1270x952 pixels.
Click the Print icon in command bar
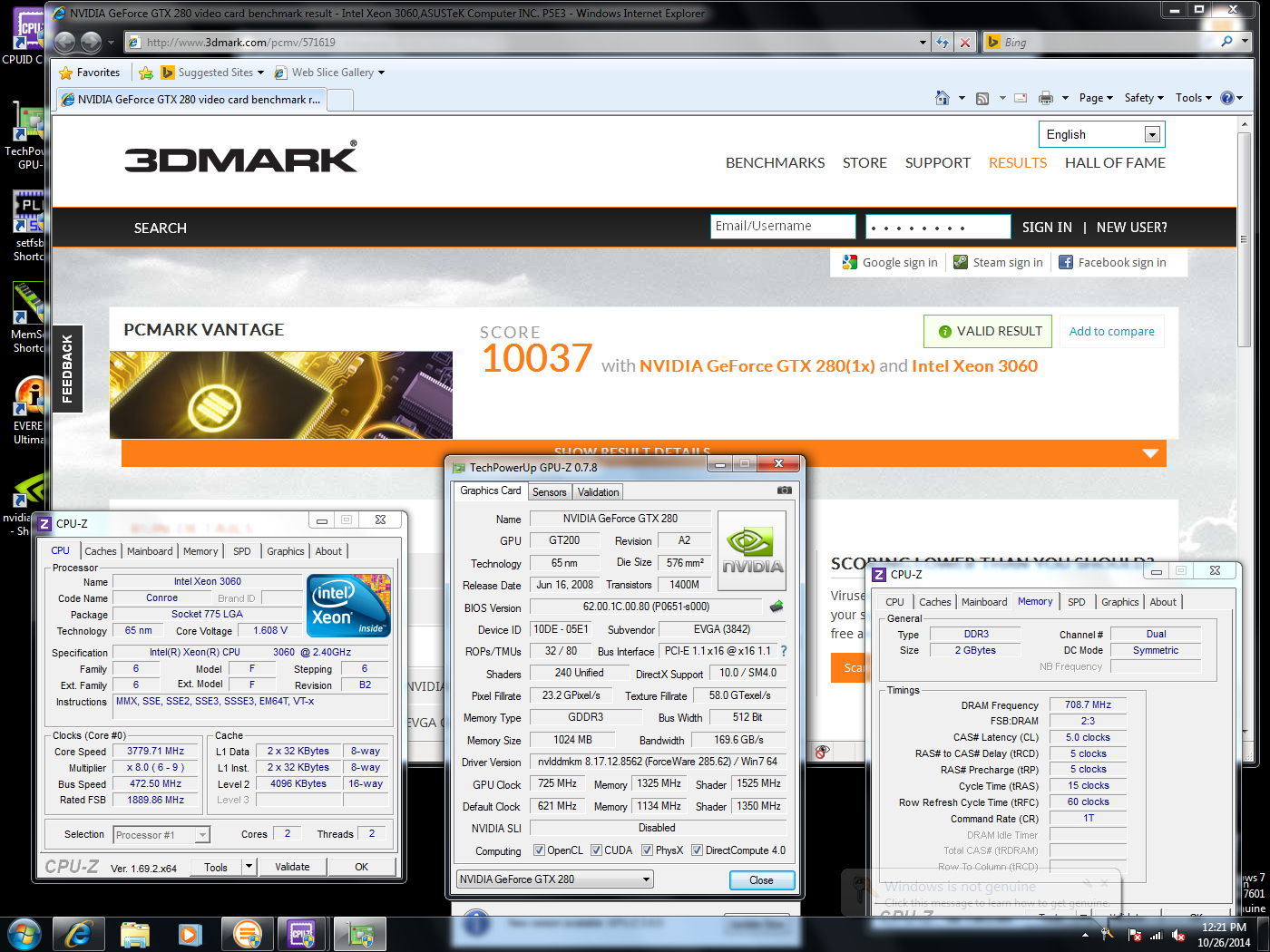tap(1046, 98)
